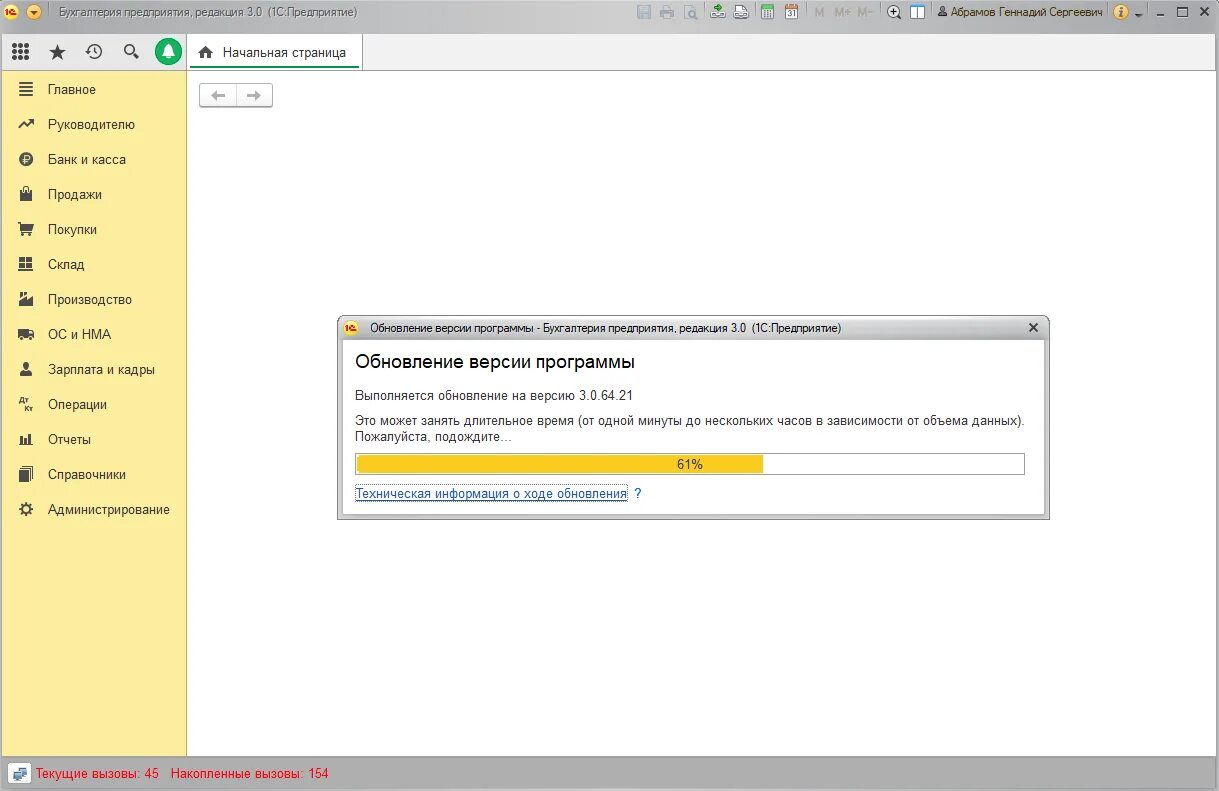Switch to the Начальная страница tab
Screen dimensions: 1219x791
(275, 52)
